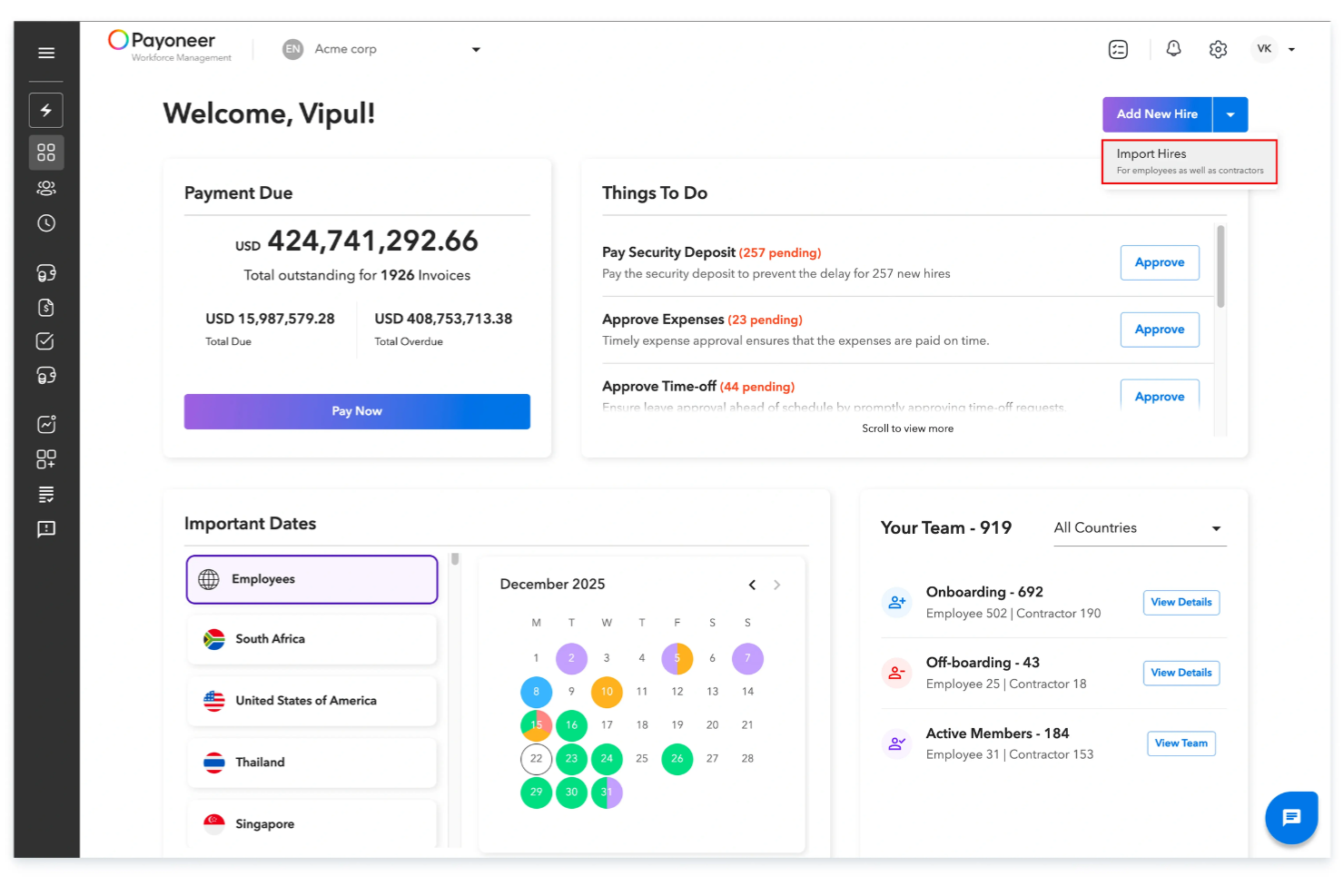The height and width of the screenshot is (896, 1344).
Task: Open the dashboard grid icon in sidebar
Action: (x=46, y=152)
